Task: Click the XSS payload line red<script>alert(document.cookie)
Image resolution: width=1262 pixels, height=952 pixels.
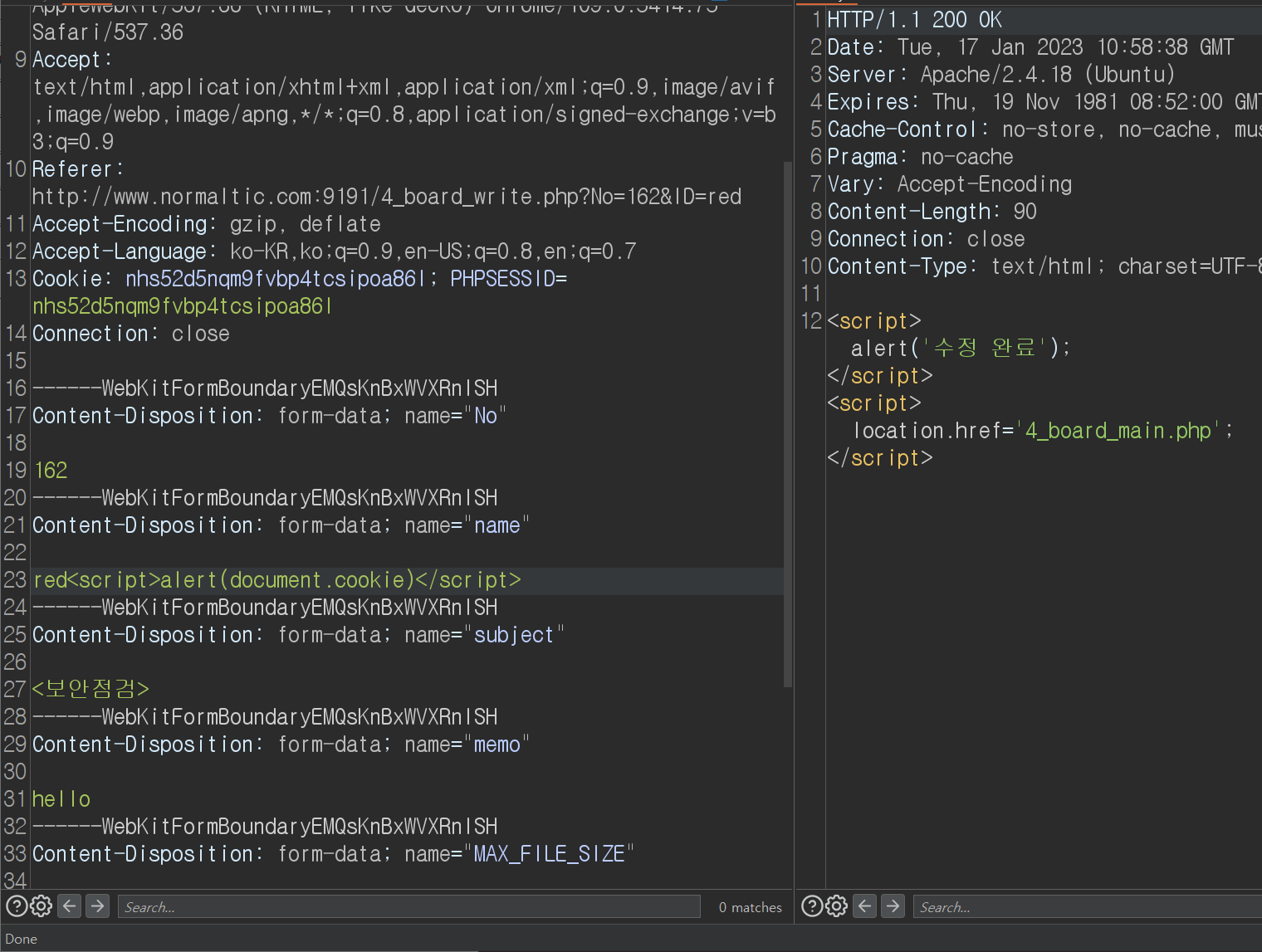Action: (276, 580)
